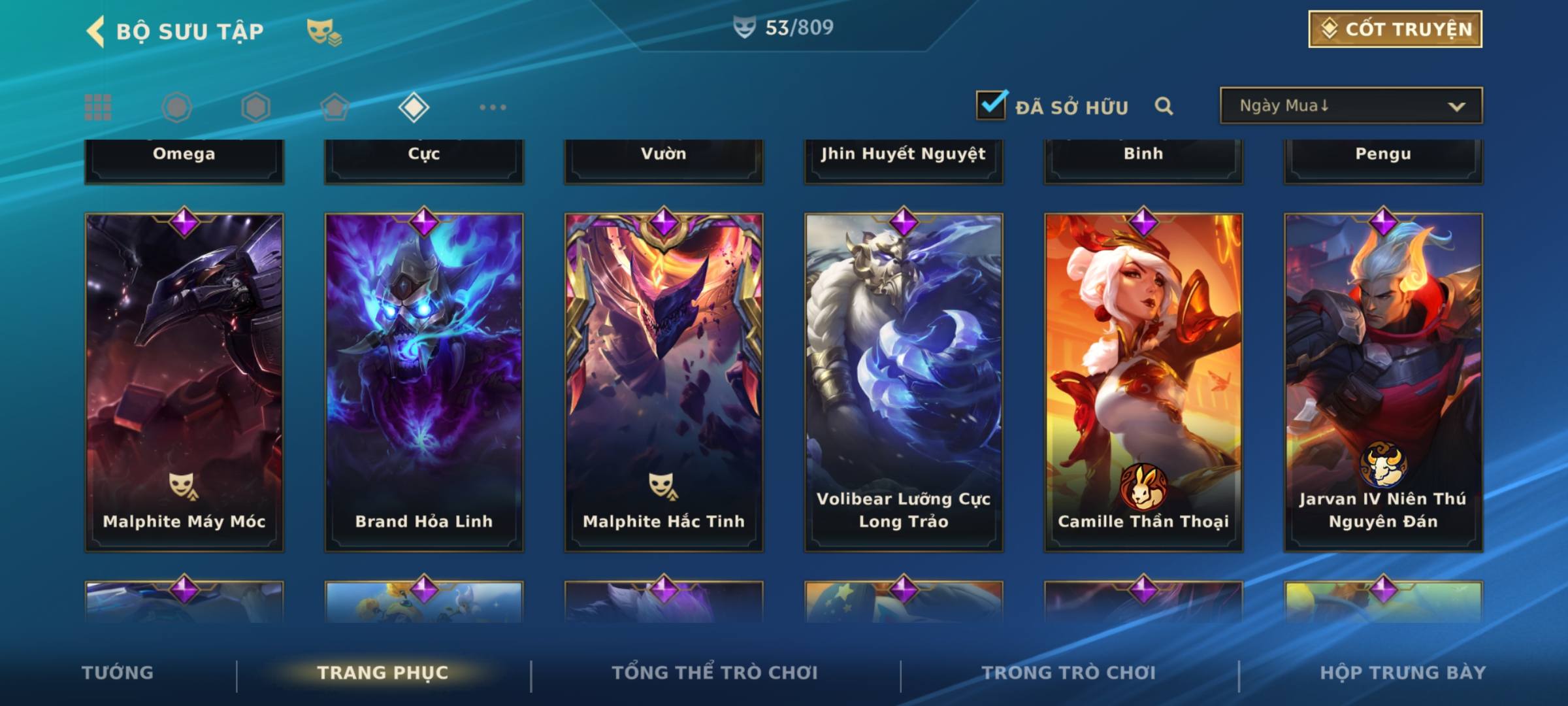Image resolution: width=1568 pixels, height=706 pixels.
Task: Select the first round rarity filter icon
Action: [176, 107]
